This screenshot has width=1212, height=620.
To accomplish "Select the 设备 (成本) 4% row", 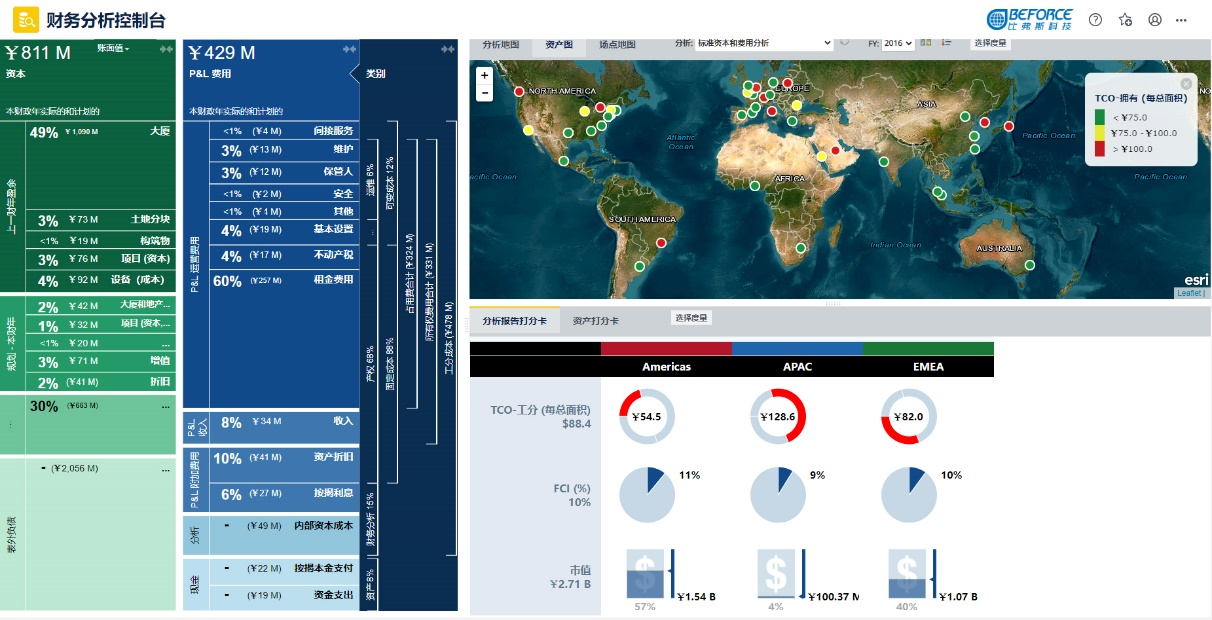I will [100, 281].
